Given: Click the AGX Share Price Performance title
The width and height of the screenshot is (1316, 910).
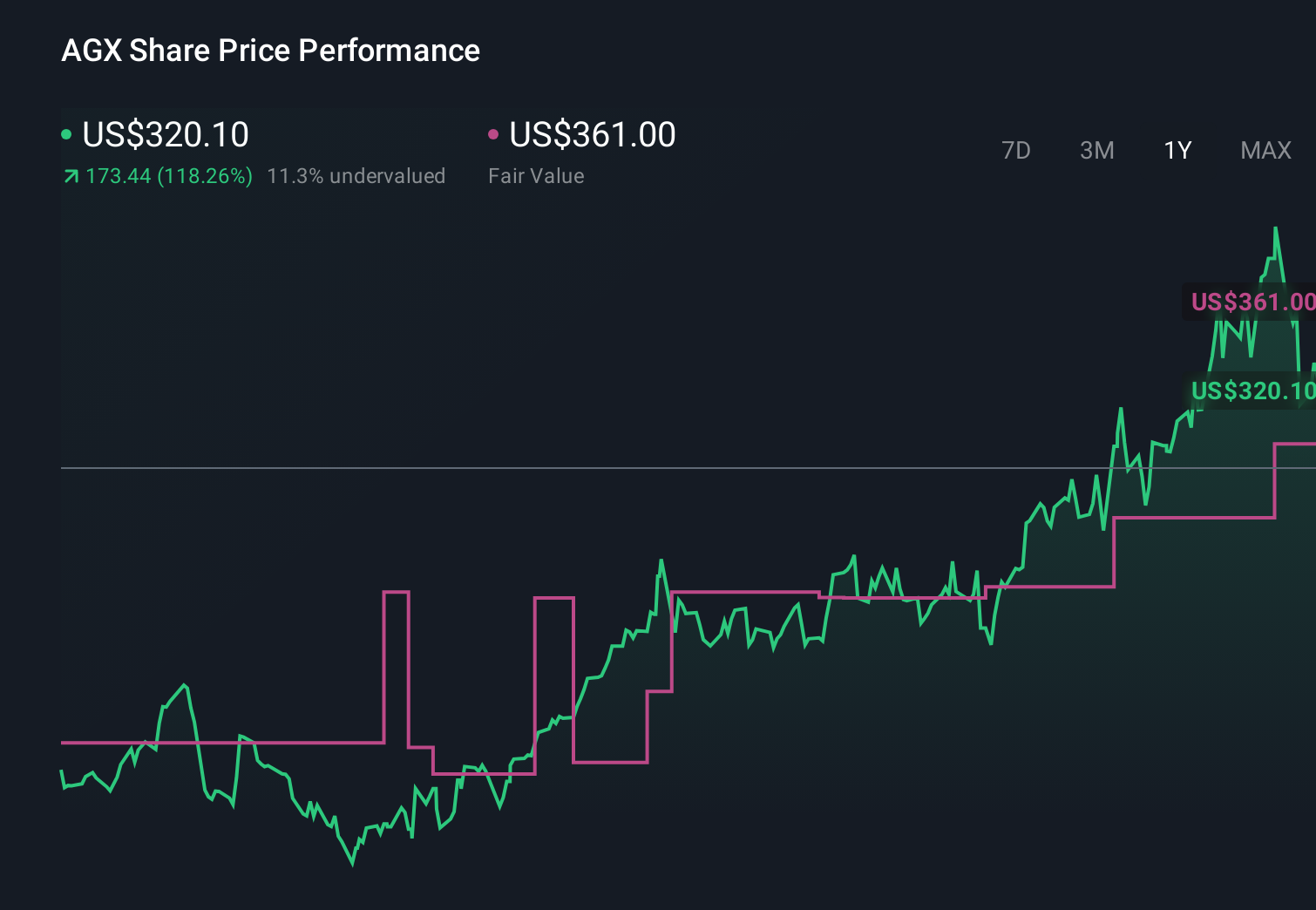Looking at the screenshot, I should click(270, 51).
